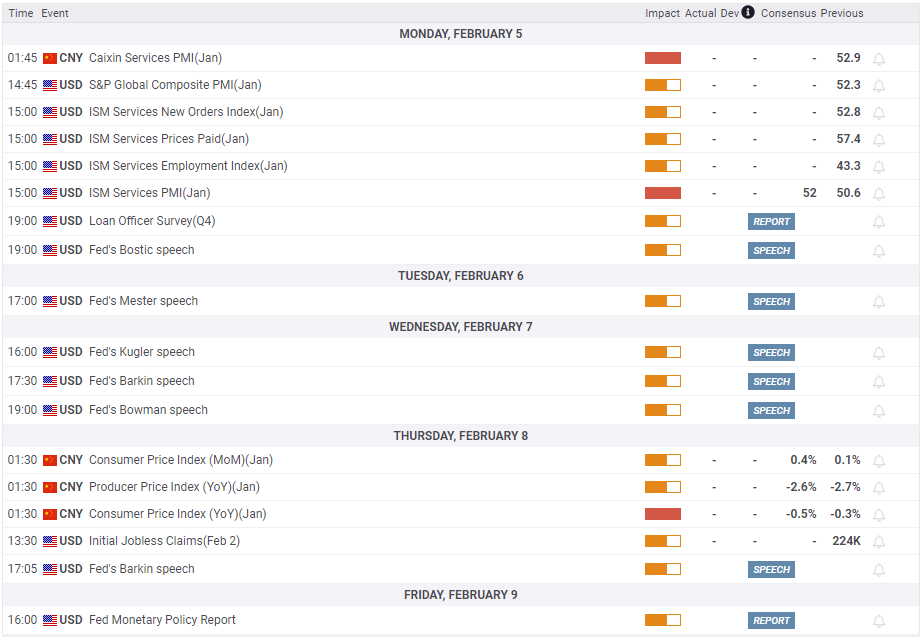Enable bell for Initial Jobless Claims
Viewport: 922px width, 637px height.
pos(878,542)
